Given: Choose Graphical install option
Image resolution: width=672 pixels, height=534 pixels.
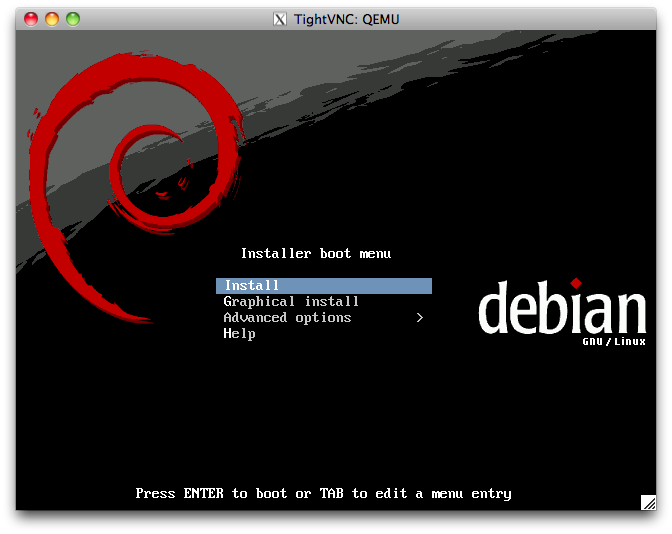Looking at the screenshot, I should pyautogui.click(x=291, y=302).
